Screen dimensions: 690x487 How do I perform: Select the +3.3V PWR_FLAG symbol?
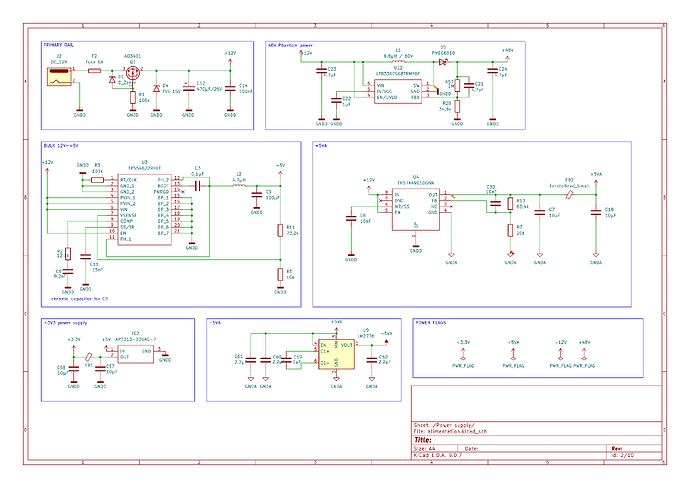click(463, 354)
